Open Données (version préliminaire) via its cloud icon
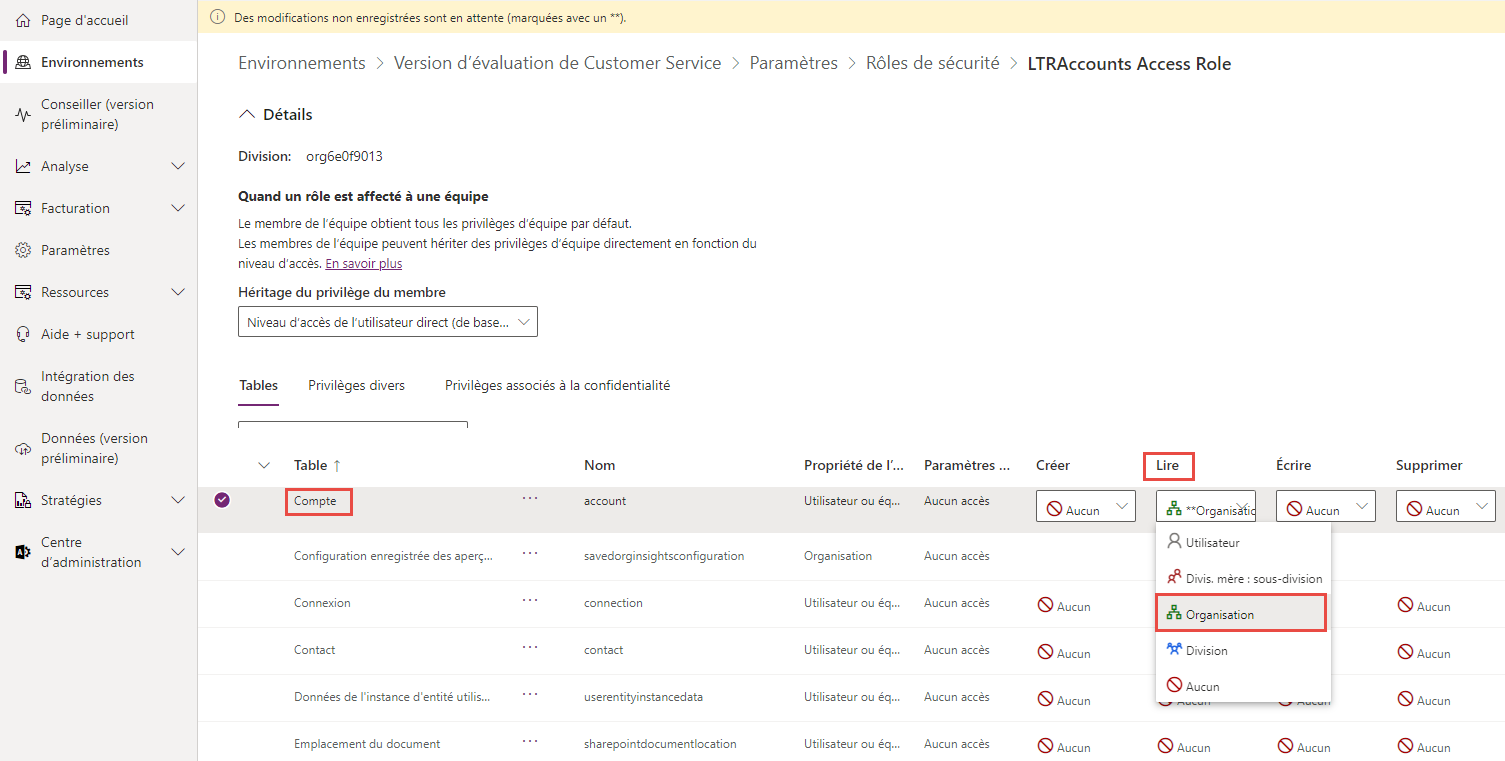Image resolution: width=1505 pixels, height=761 pixels. [23, 448]
